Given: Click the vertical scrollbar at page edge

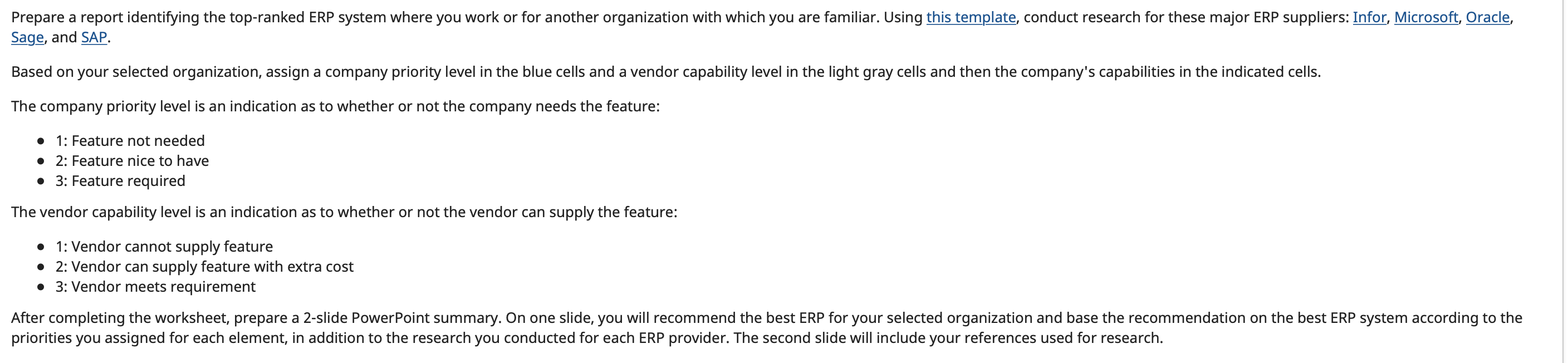Looking at the screenshot, I should tap(1565, 181).
